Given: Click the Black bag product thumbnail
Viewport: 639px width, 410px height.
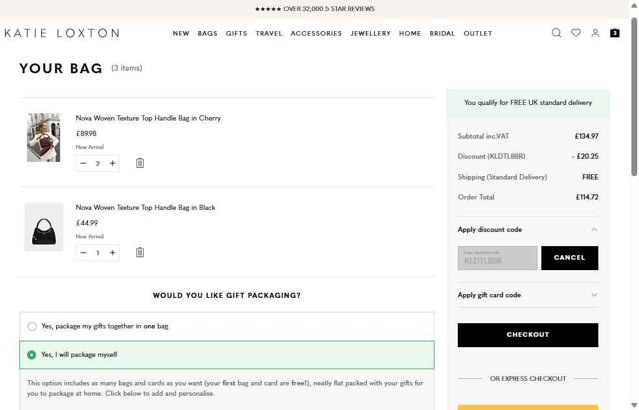Looking at the screenshot, I should pos(44,227).
